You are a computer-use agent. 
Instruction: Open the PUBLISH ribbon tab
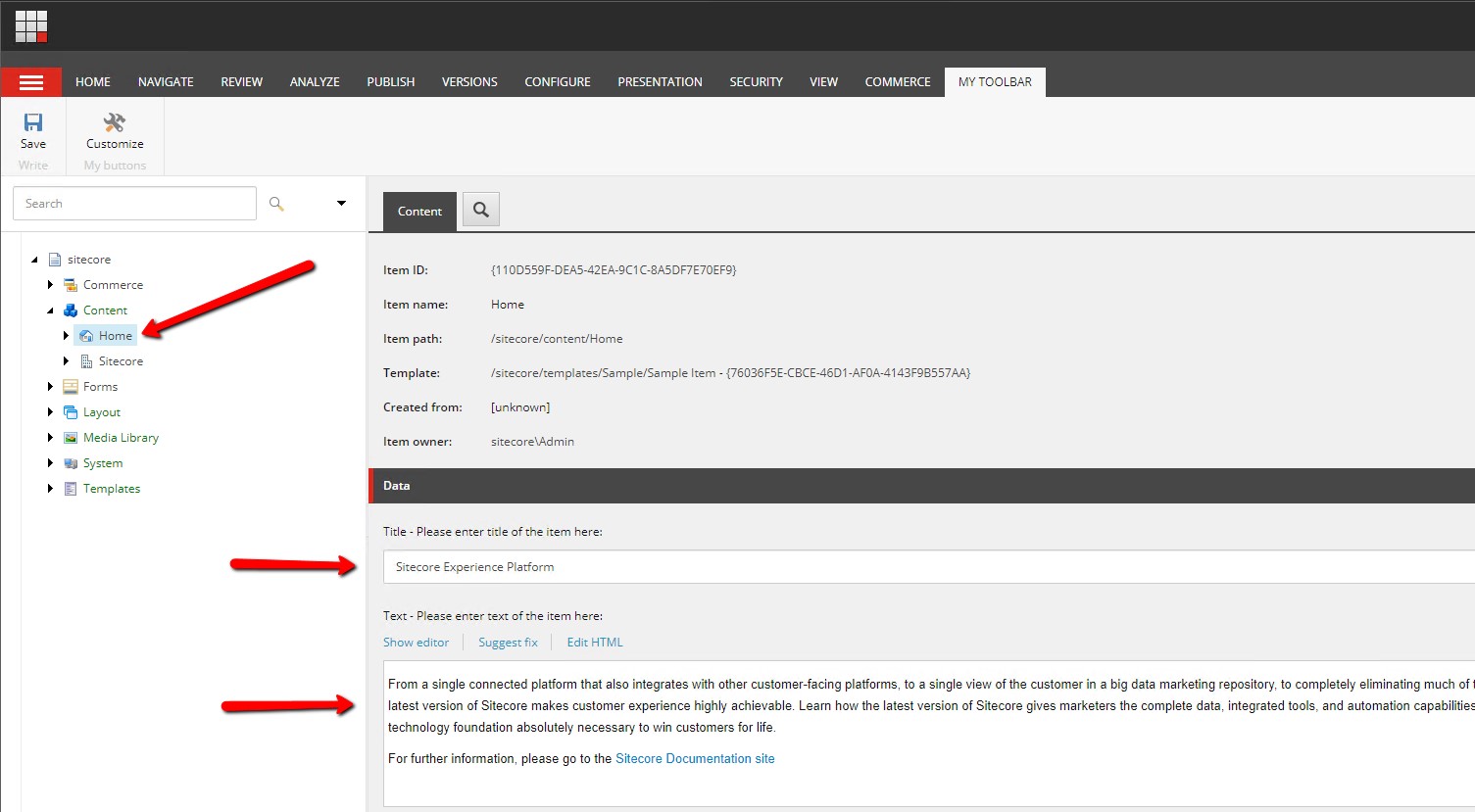[x=391, y=82]
